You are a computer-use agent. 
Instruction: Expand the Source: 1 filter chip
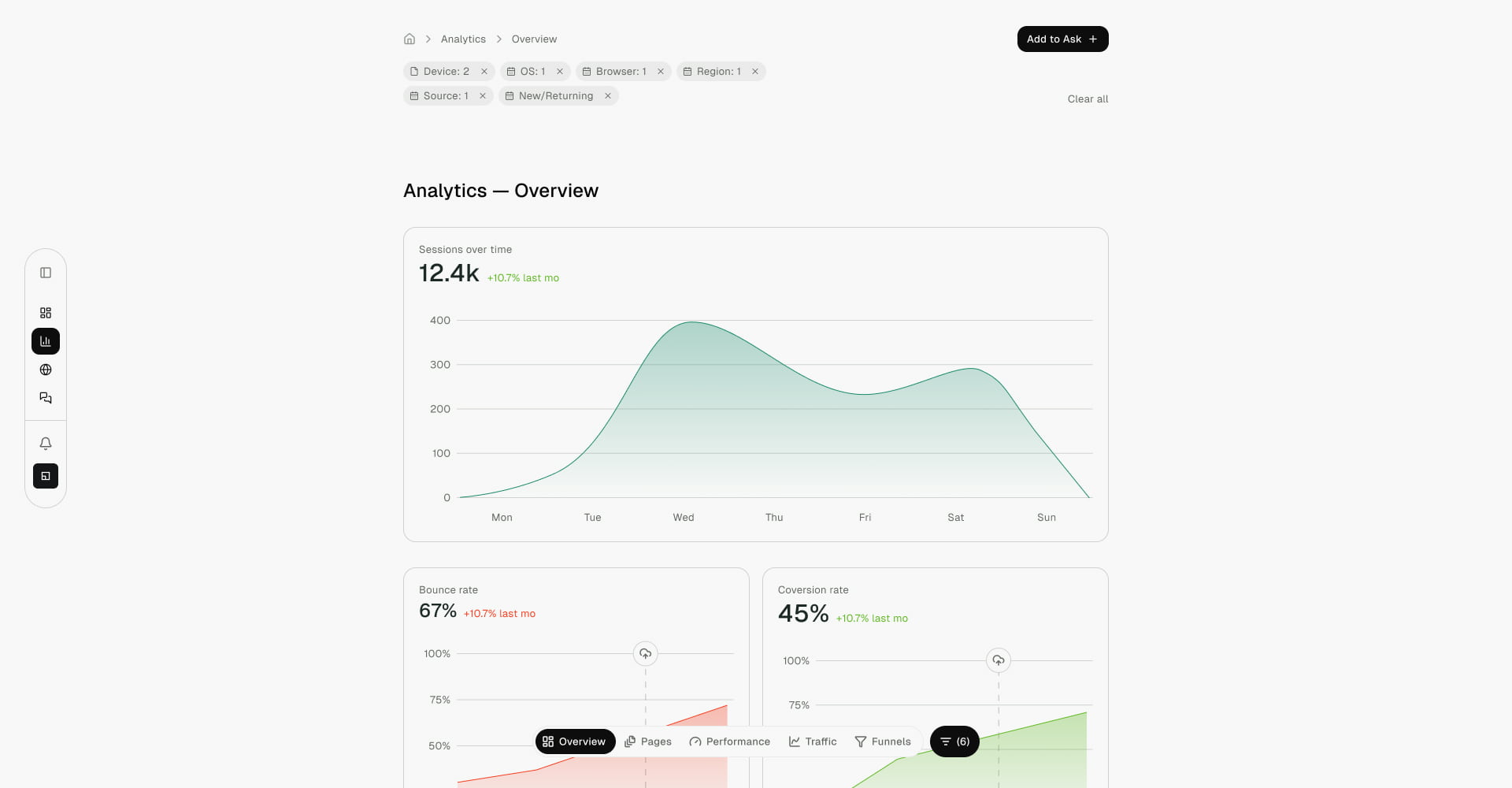[439, 96]
